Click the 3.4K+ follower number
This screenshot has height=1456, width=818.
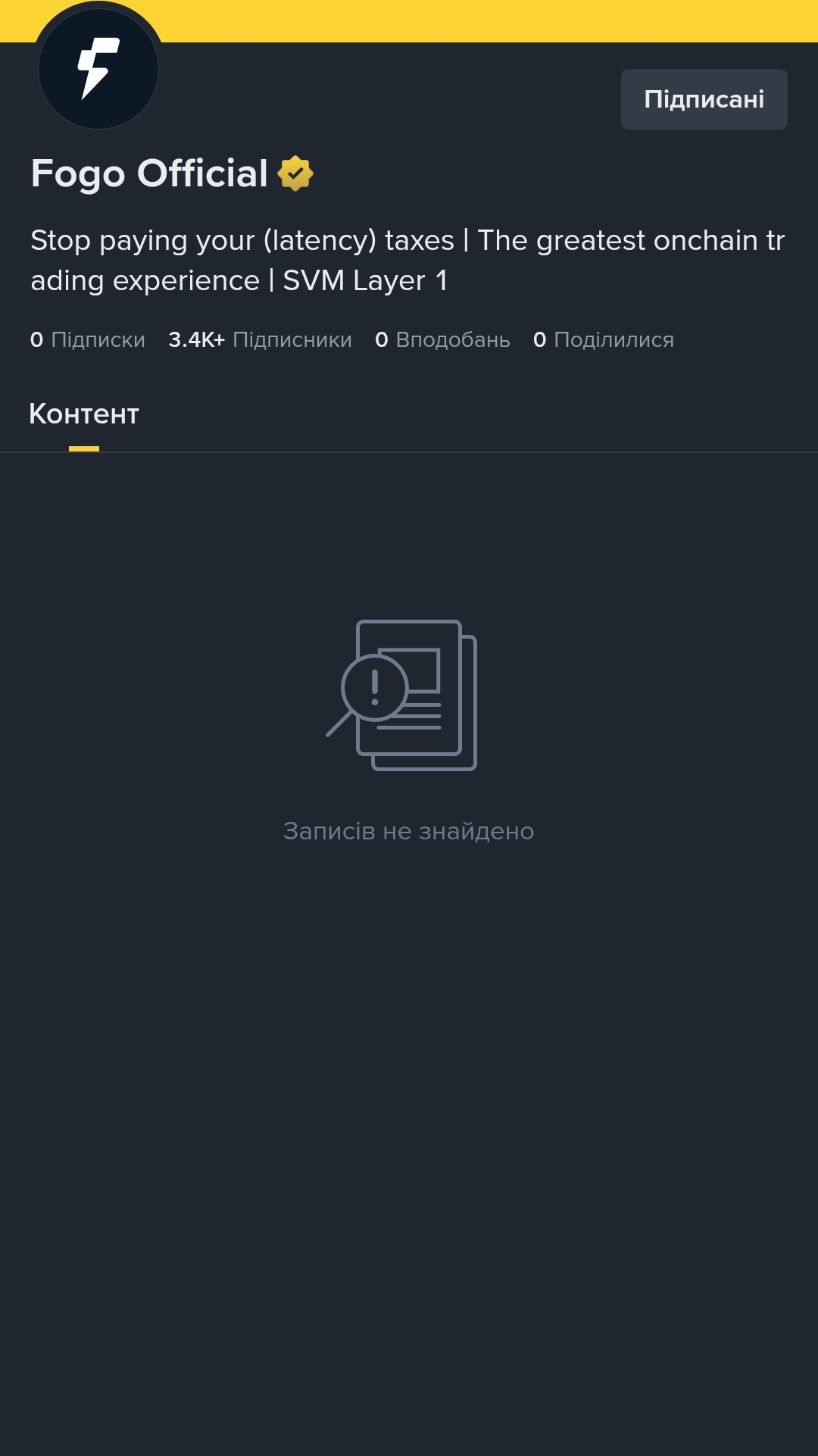coord(197,339)
